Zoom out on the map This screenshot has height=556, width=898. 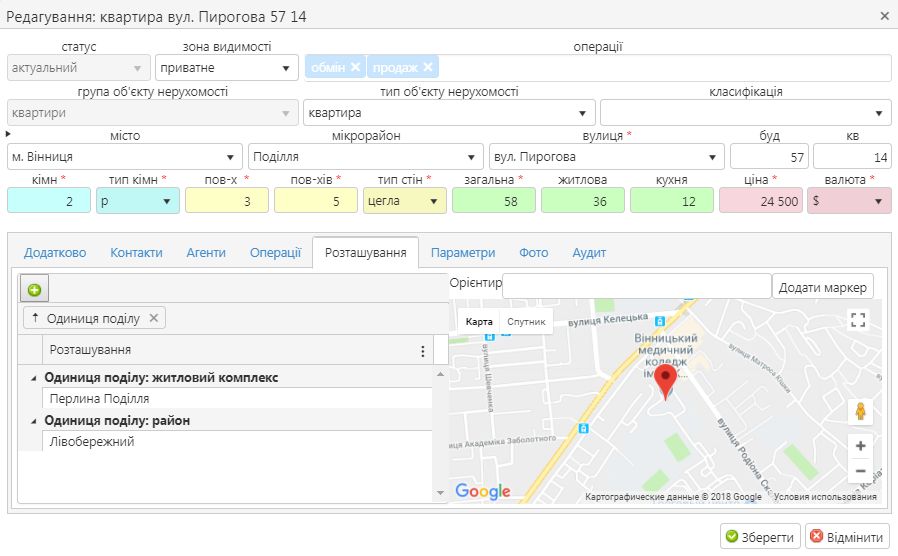(x=860, y=471)
